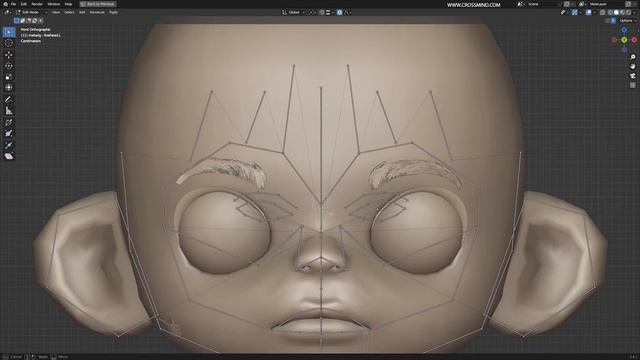640x360 pixels.
Task: Click the Blender logo icon
Action: (x=5, y=4)
